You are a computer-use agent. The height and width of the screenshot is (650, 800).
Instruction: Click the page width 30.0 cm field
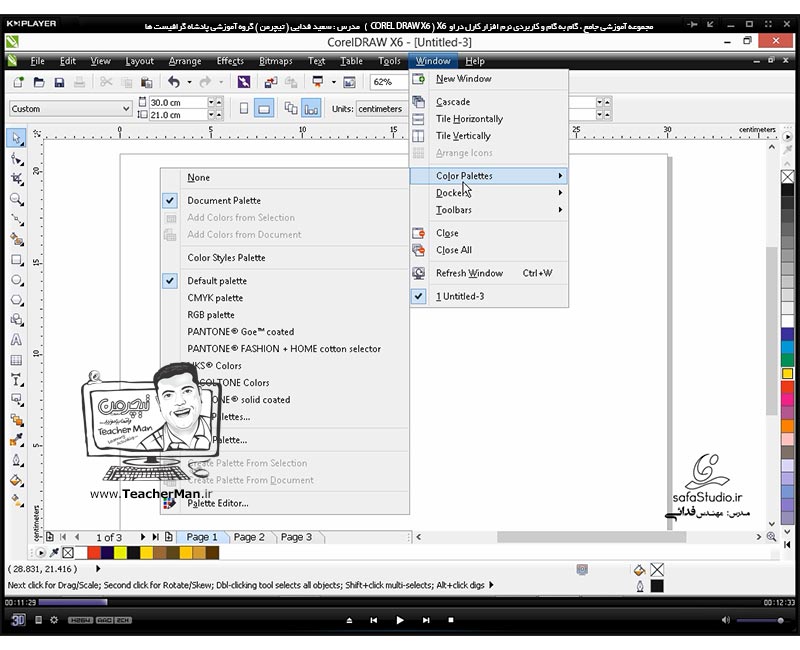(178, 103)
